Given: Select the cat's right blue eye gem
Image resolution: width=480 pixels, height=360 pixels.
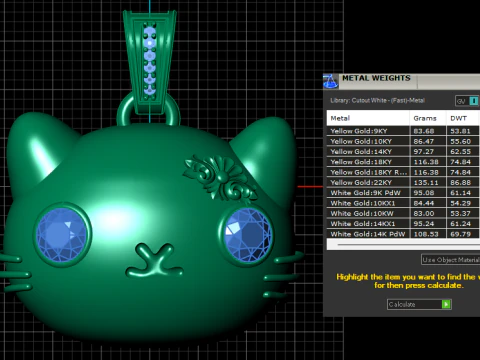Looking at the screenshot, I should click(x=248, y=234).
